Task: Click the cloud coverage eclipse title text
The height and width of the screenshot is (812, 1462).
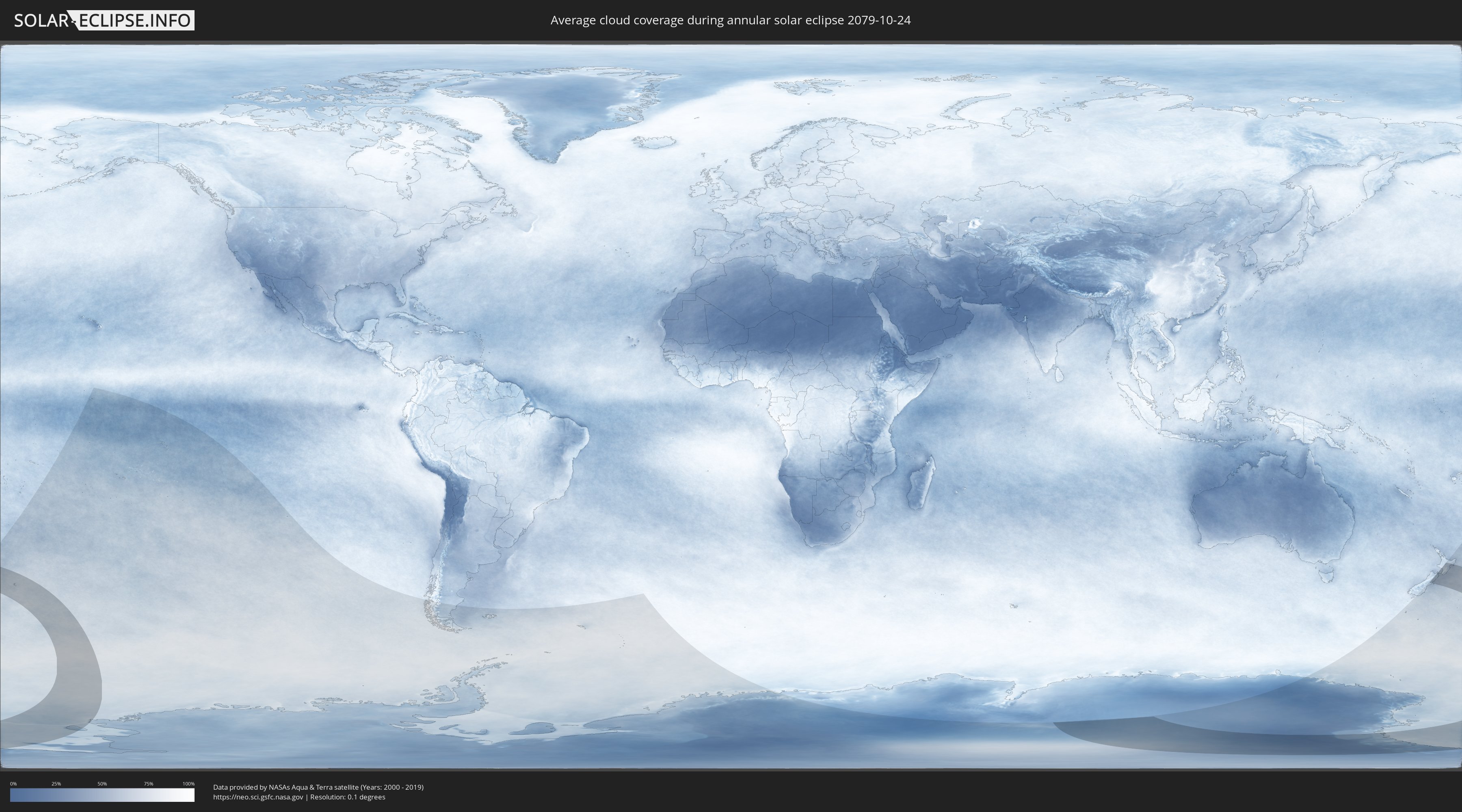Action: pos(731,20)
